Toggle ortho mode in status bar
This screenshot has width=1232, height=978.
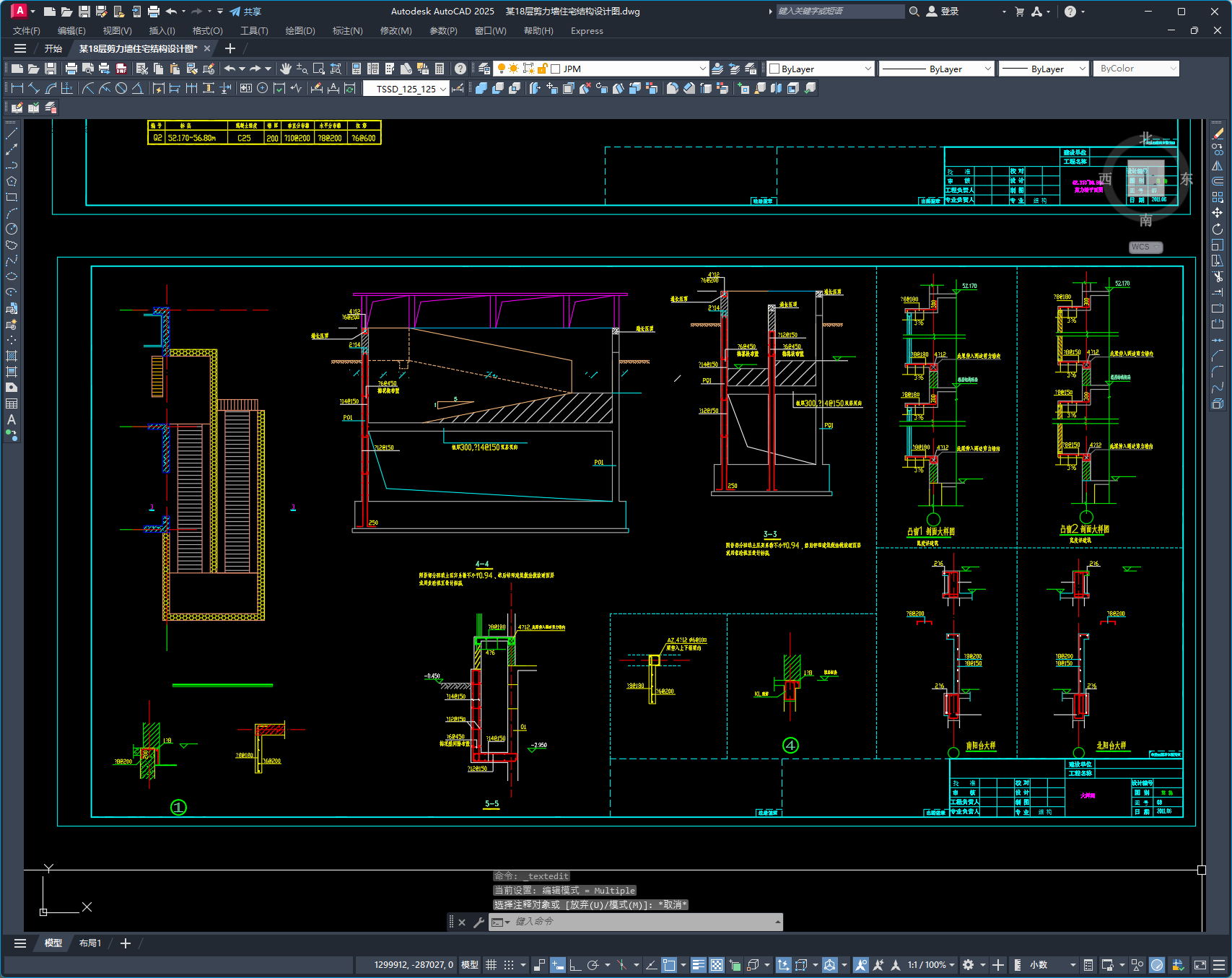tap(575, 965)
